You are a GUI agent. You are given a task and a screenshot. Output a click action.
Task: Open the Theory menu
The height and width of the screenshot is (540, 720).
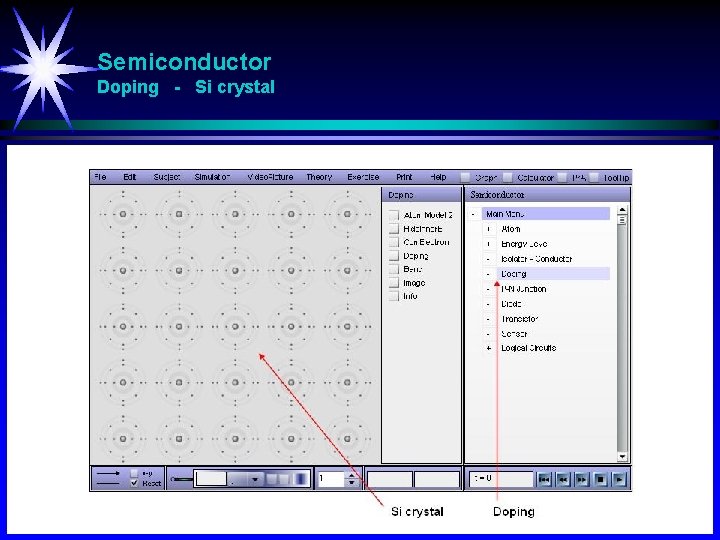coord(319,177)
